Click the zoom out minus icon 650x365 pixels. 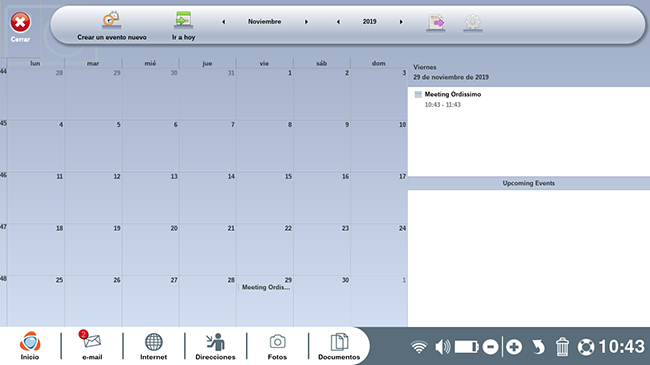point(490,347)
